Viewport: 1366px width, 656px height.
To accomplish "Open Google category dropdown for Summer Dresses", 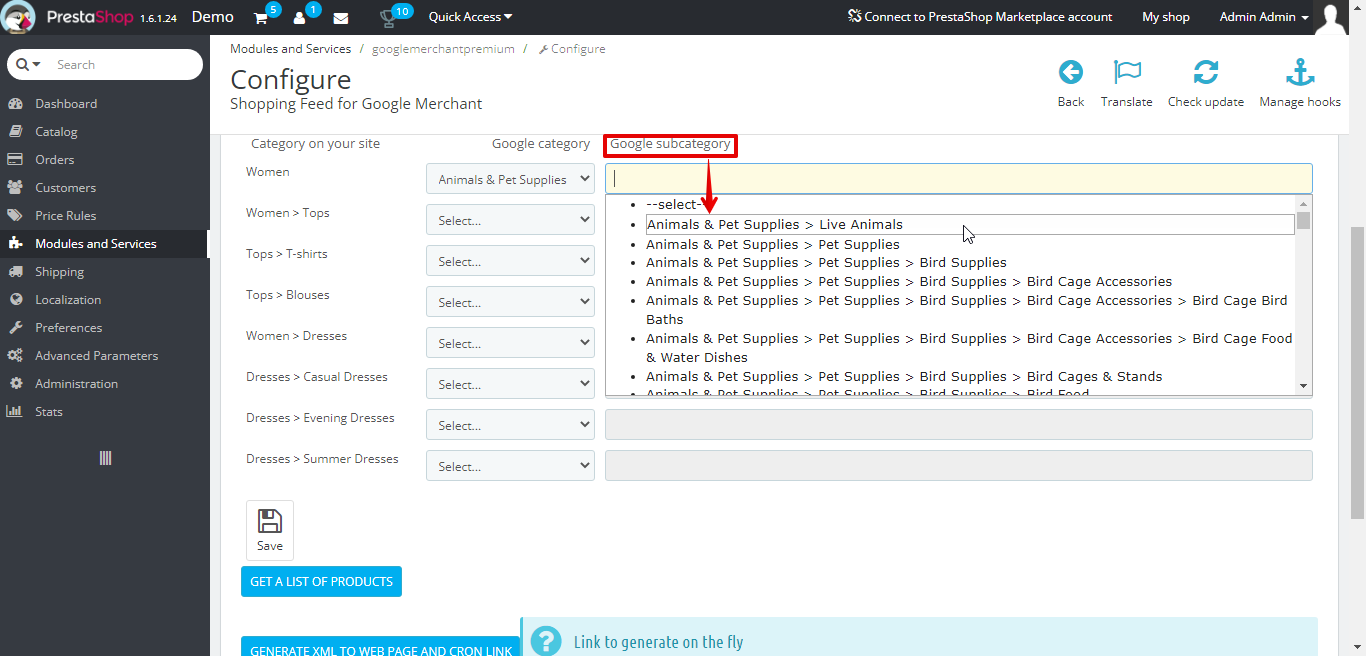I will click(x=511, y=466).
